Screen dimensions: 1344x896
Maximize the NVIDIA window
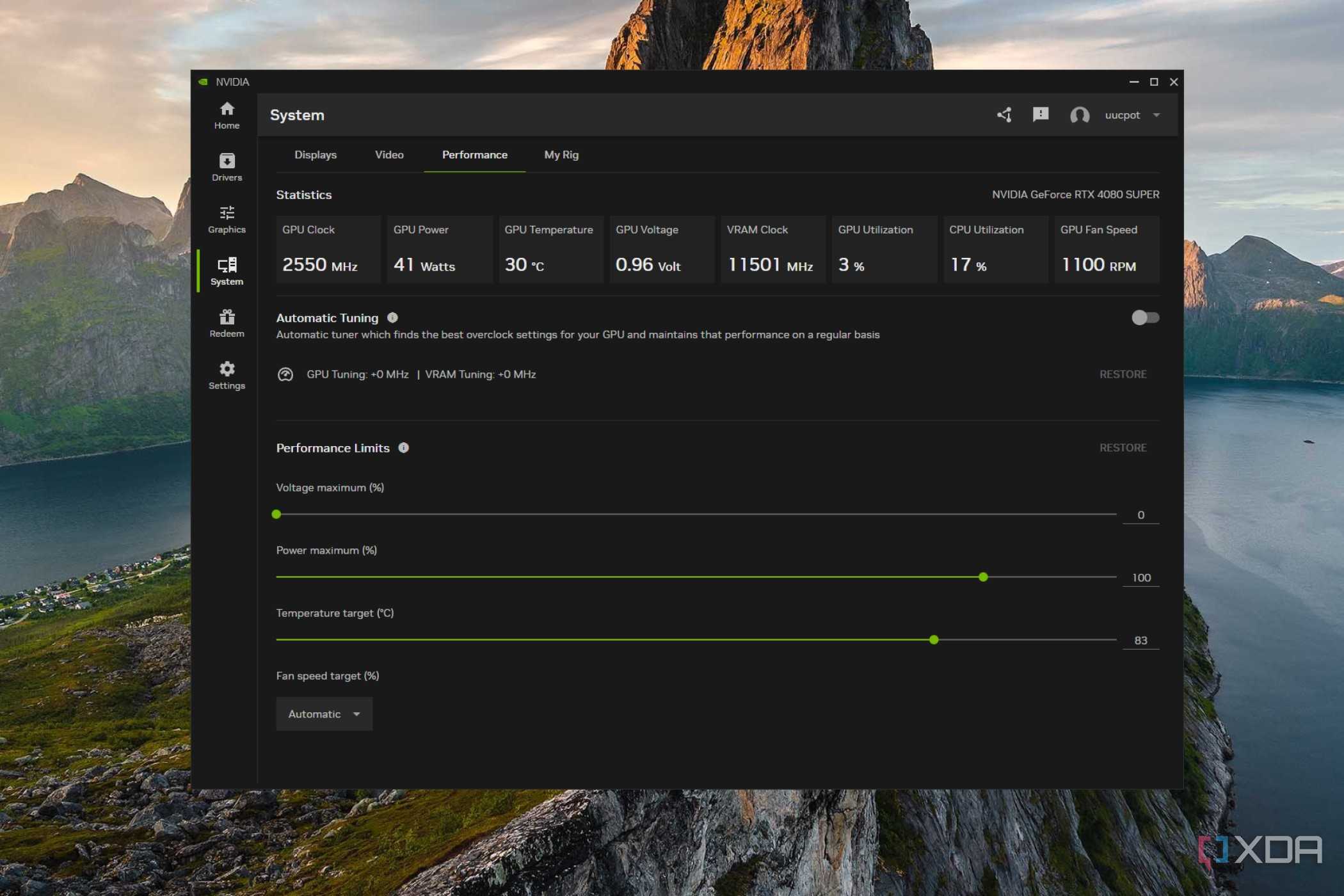(x=1154, y=82)
